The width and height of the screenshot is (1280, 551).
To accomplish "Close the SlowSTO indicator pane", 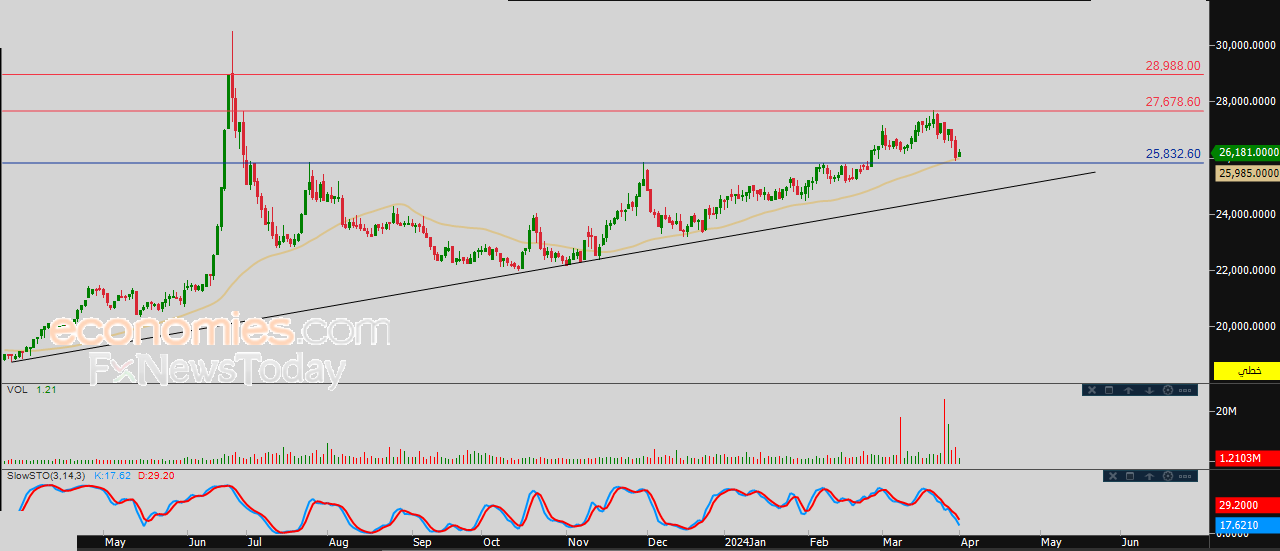I will [x=1113, y=476].
